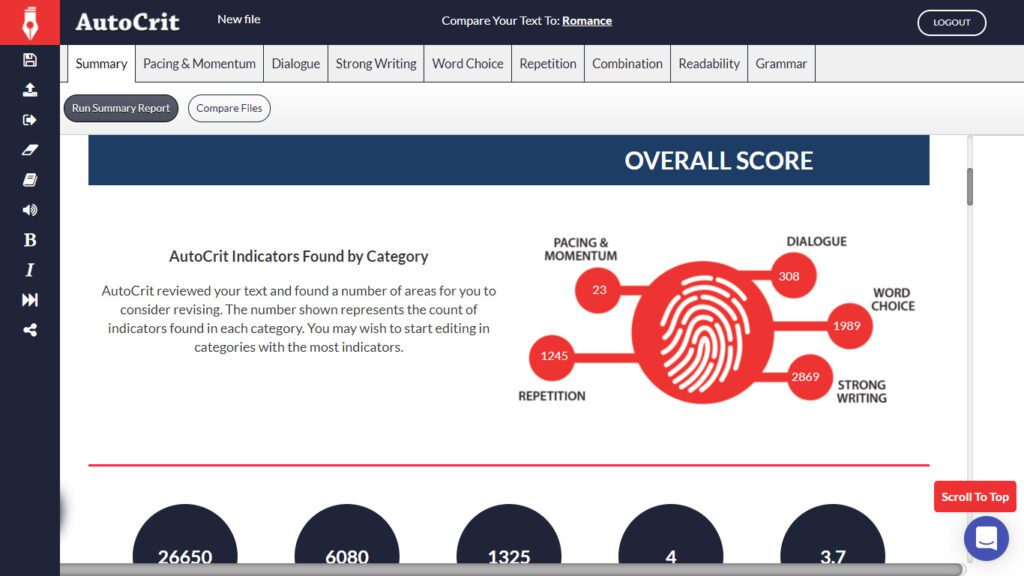
Task: Click the Logout button
Action: [x=951, y=23]
